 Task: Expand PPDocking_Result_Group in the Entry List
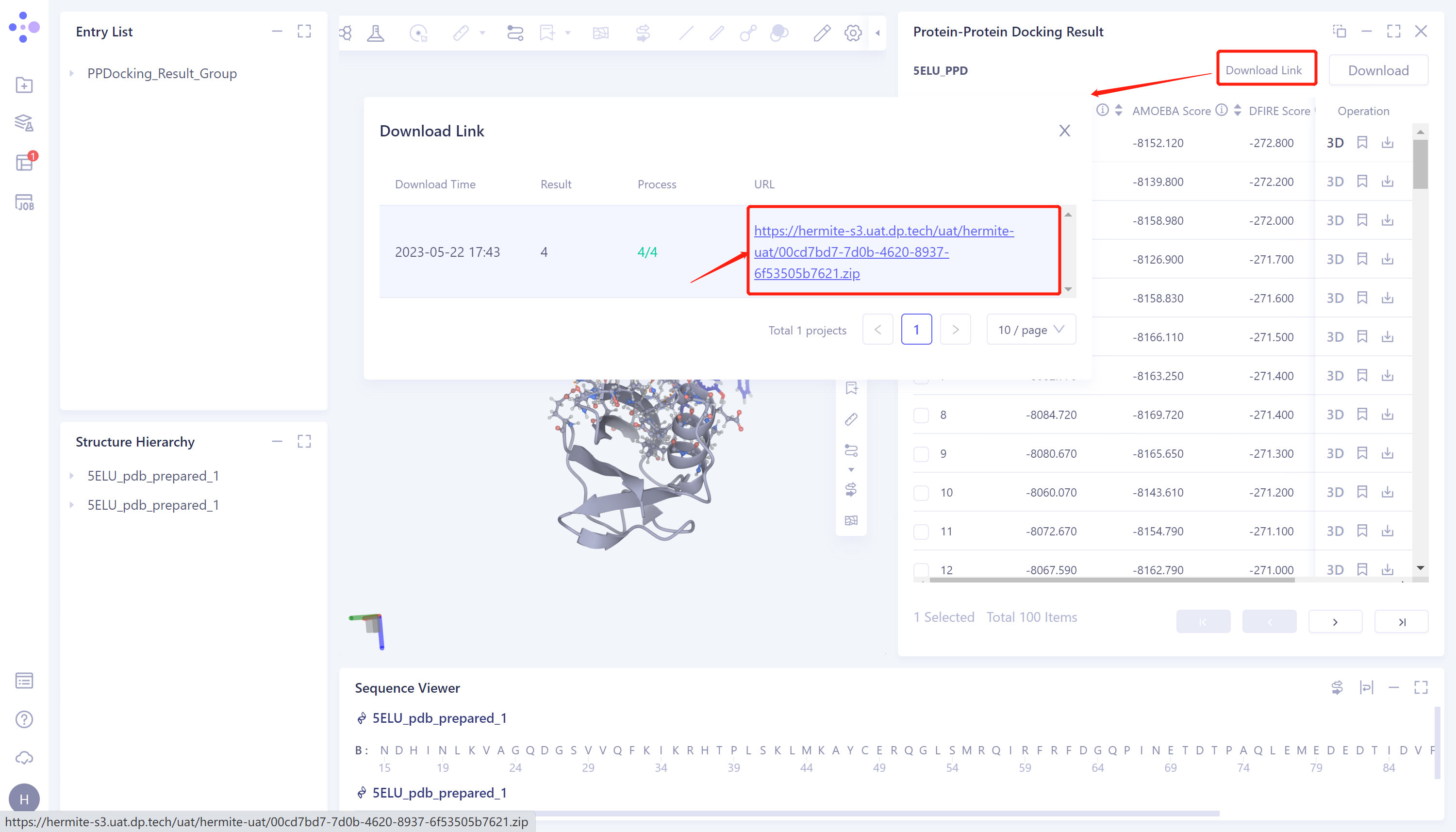click(72, 73)
